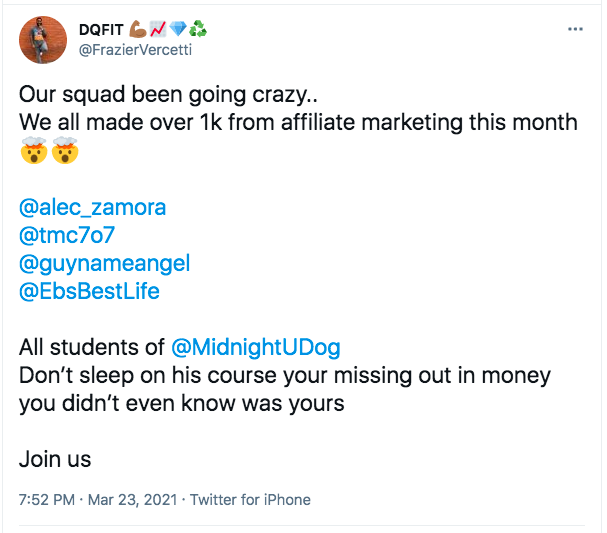The width and height of the screenshot is (607, 533).
Task: Open the @alec_zamora mention
Action: (92, 208)
